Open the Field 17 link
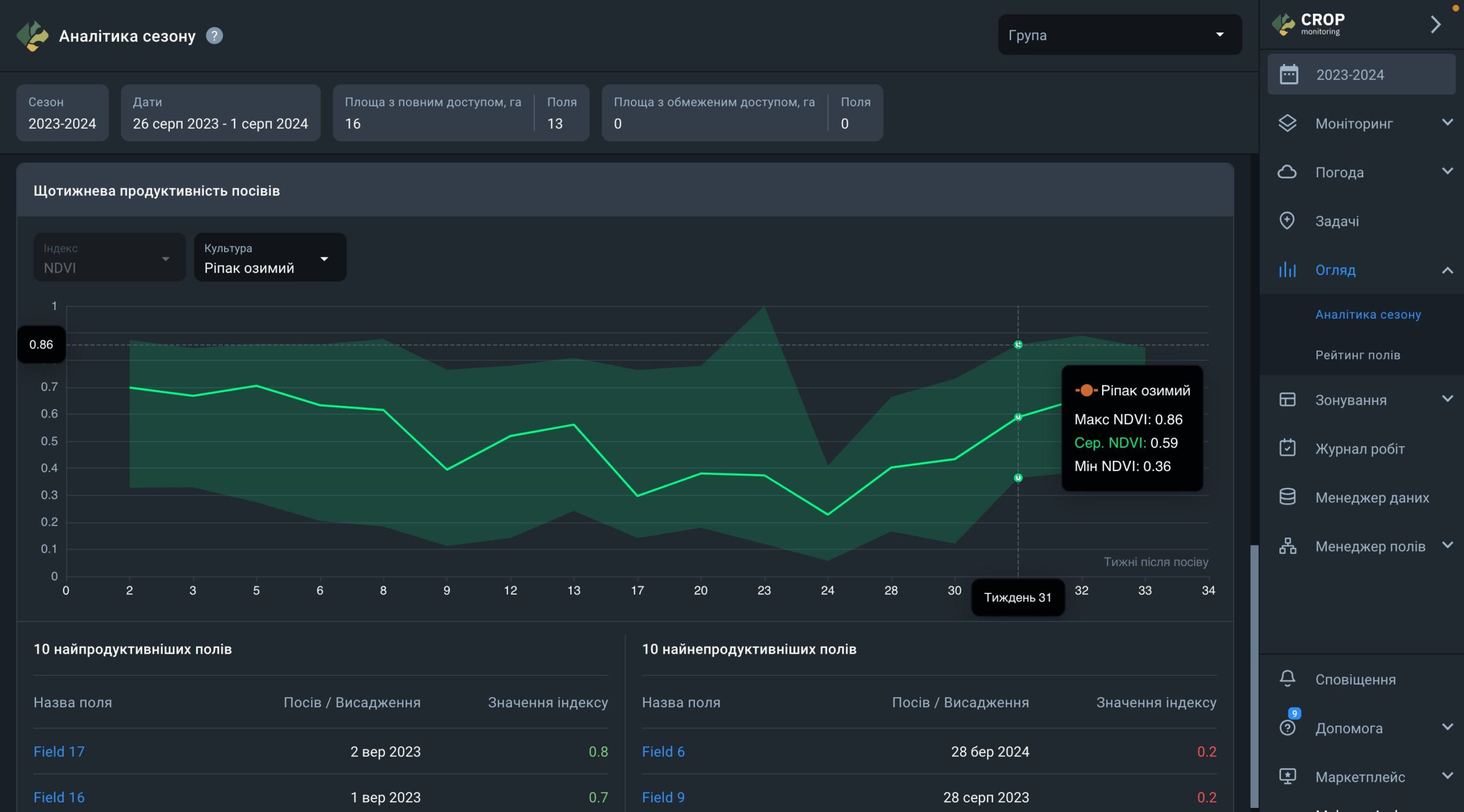This screenshot has height=812, width=1464. pos(59,751)
